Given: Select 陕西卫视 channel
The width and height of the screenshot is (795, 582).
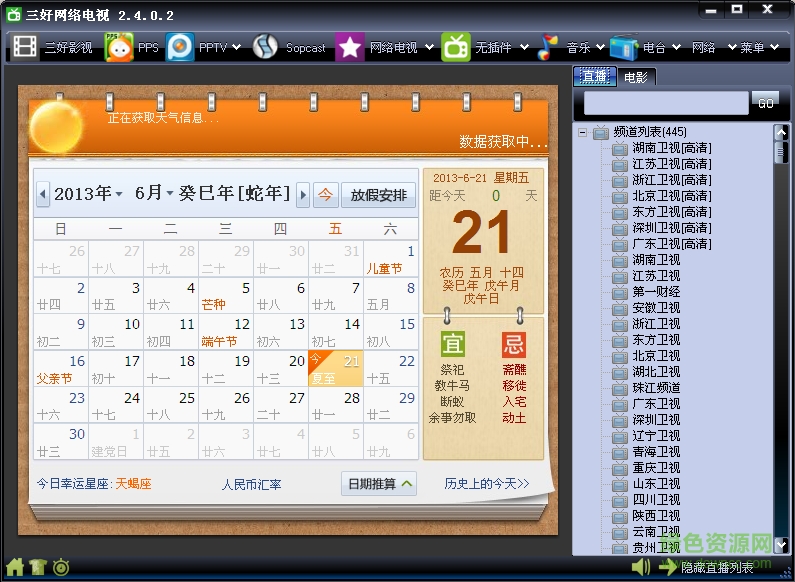Looking at the screenshot, I should (656, 516).
